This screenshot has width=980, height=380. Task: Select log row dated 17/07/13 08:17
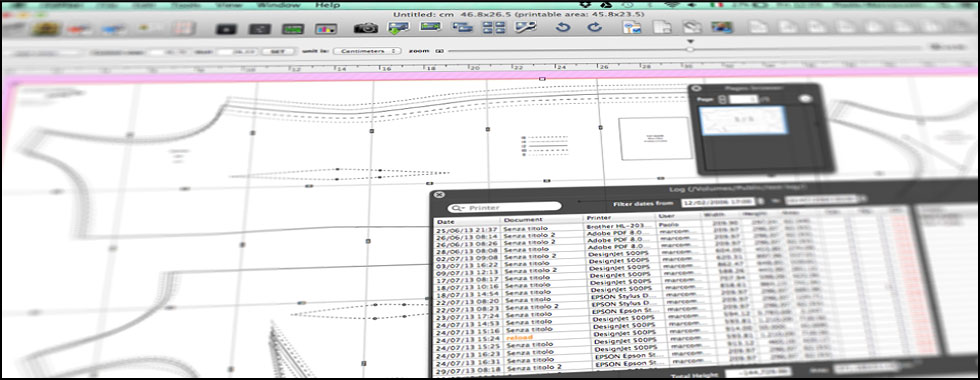(468, 281)
